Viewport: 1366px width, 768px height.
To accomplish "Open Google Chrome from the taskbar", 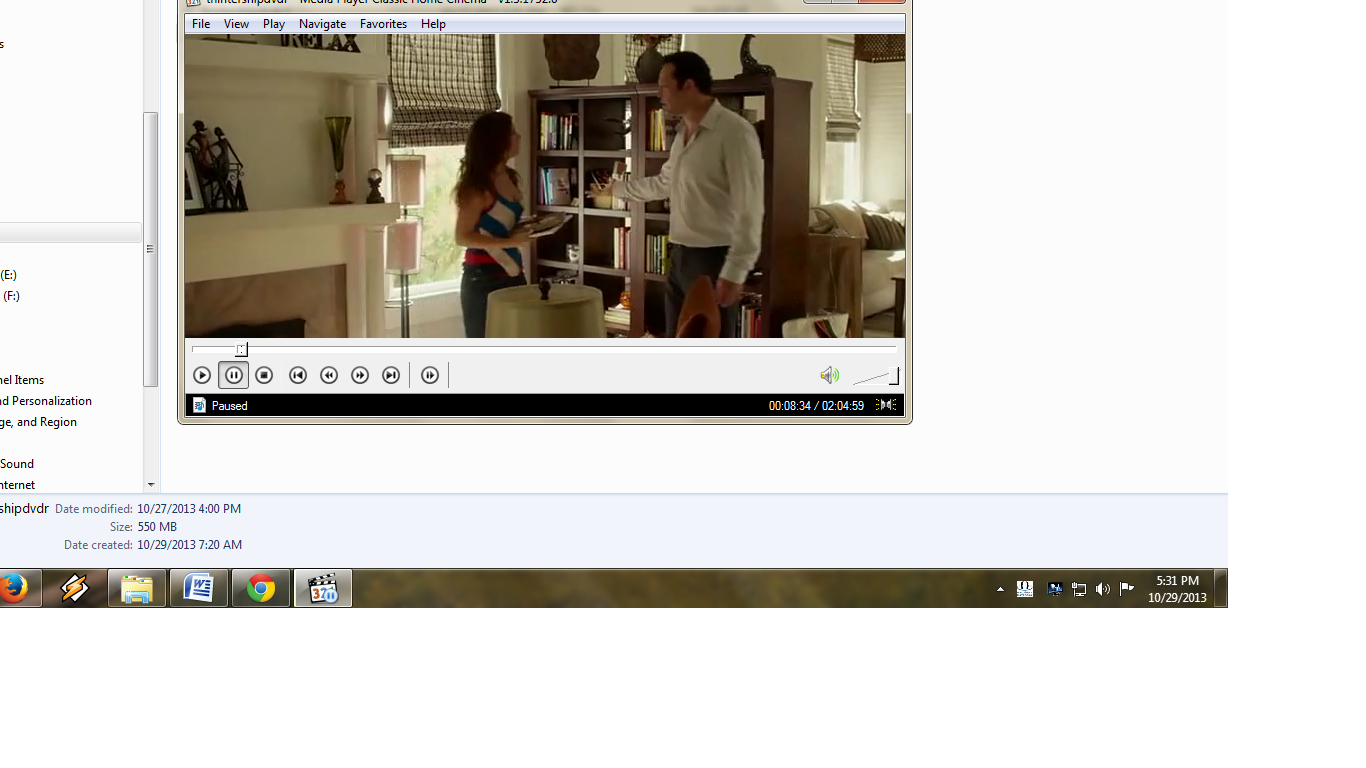I will 261,589.
